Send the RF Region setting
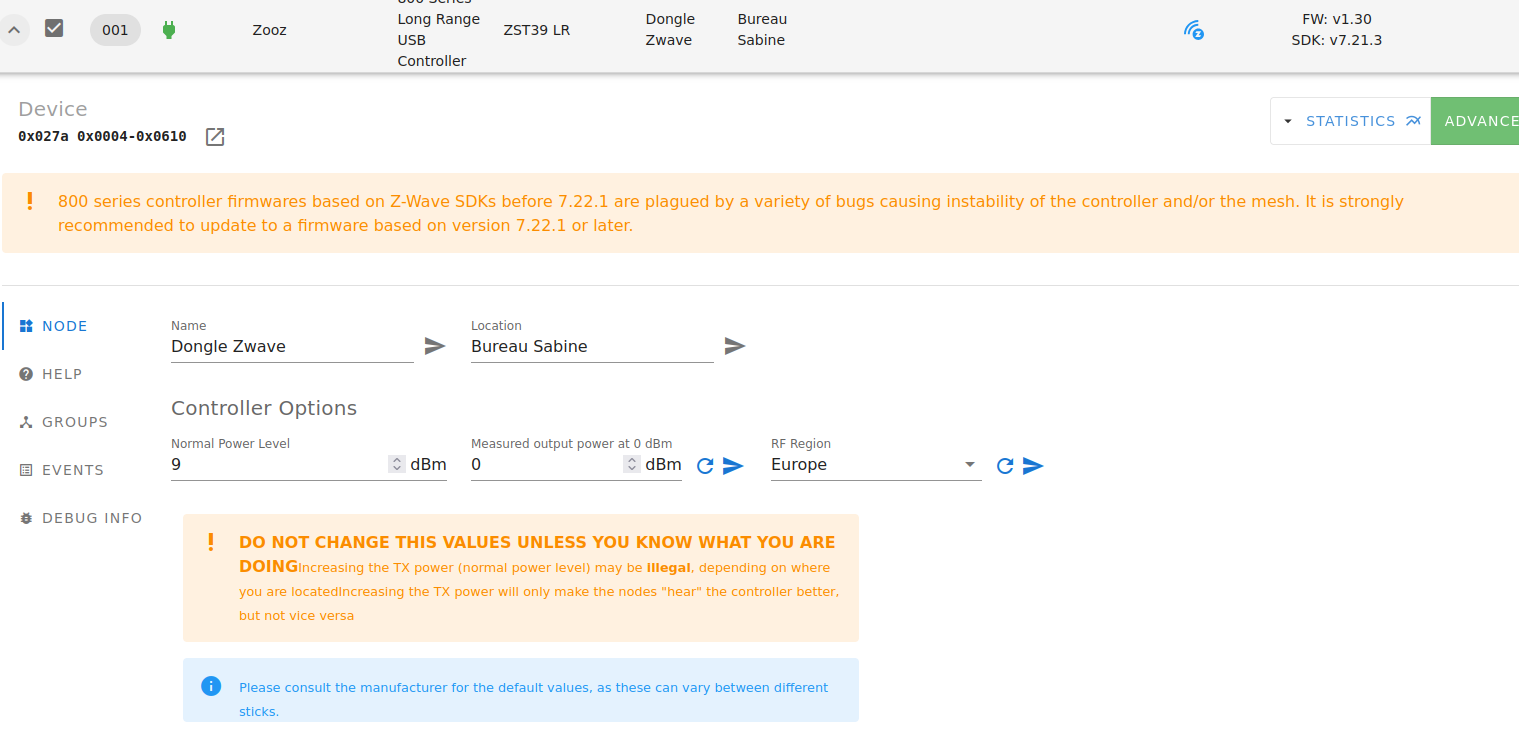Viewport: 1519px width, 733px height. pyautogui.click(x=1033, y=466)
